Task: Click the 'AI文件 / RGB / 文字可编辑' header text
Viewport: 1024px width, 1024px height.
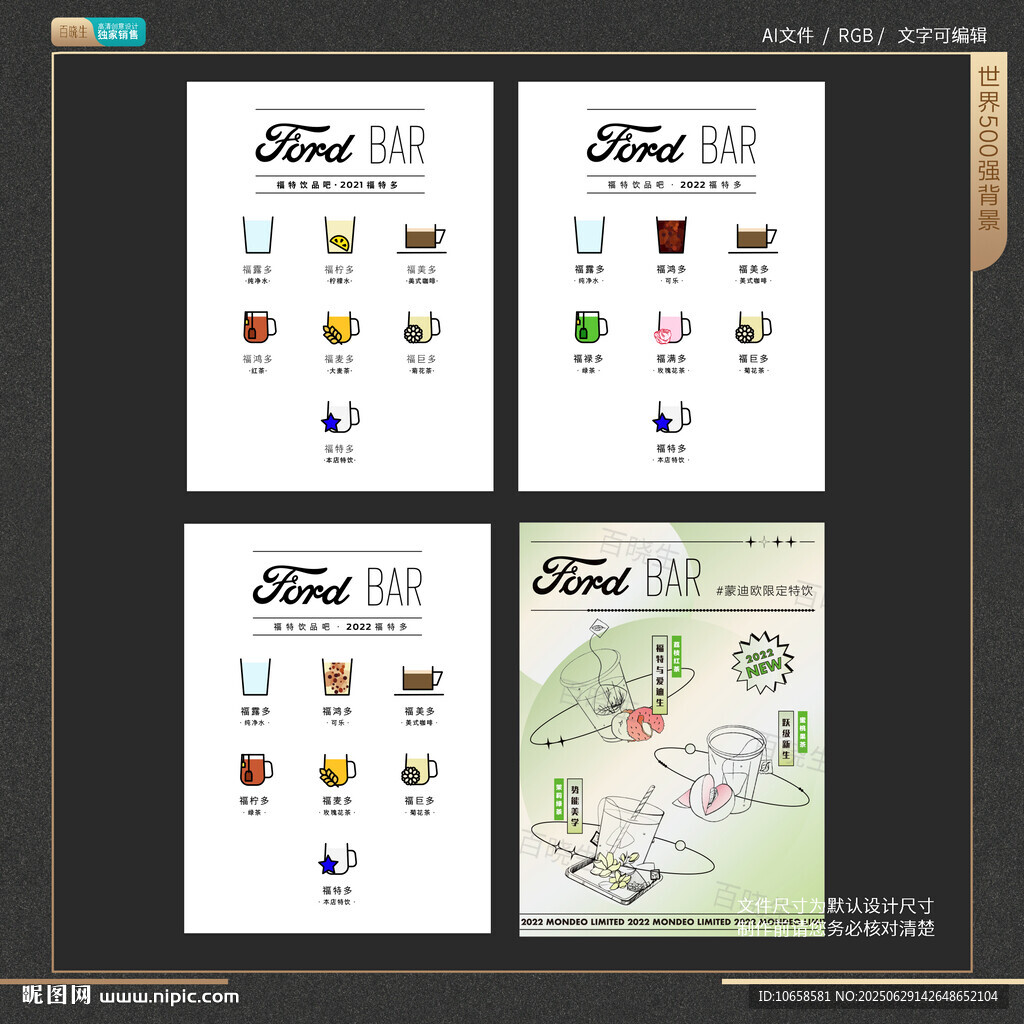Action: pos(874,35)
